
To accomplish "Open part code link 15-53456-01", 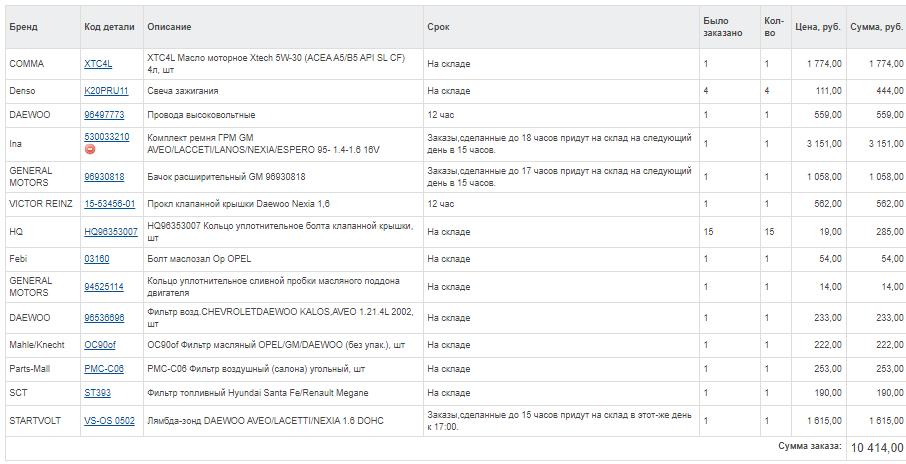I will pyautogui.click(x=110, y=204).
